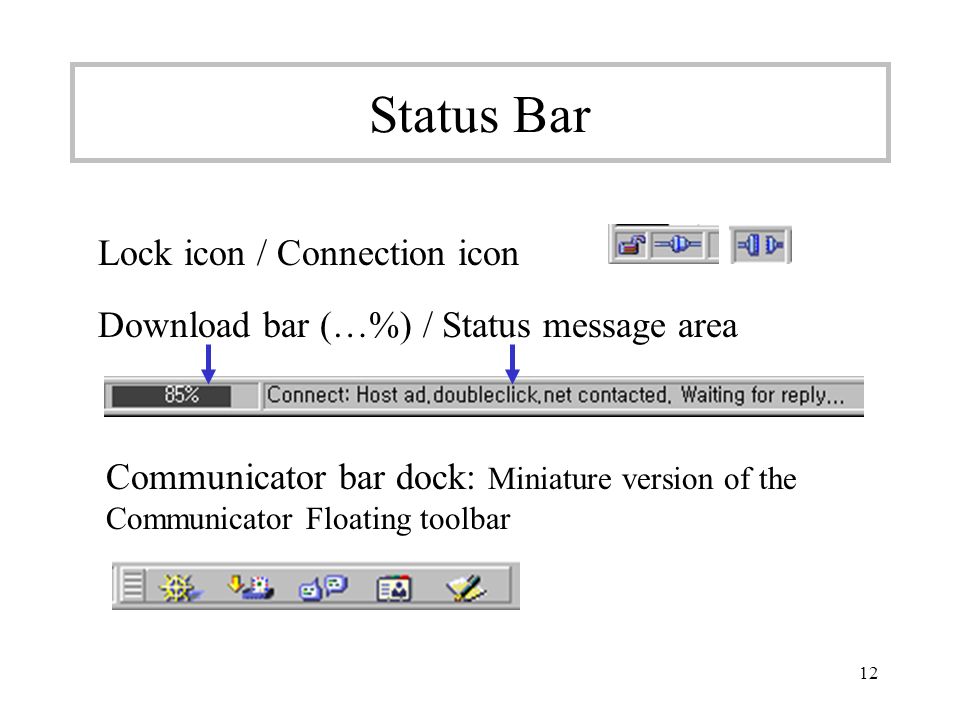Open Mailbox icon in Communicator dock
This screenshot has height=720, width=960.
pyautogui.click(x=250, y=587)
